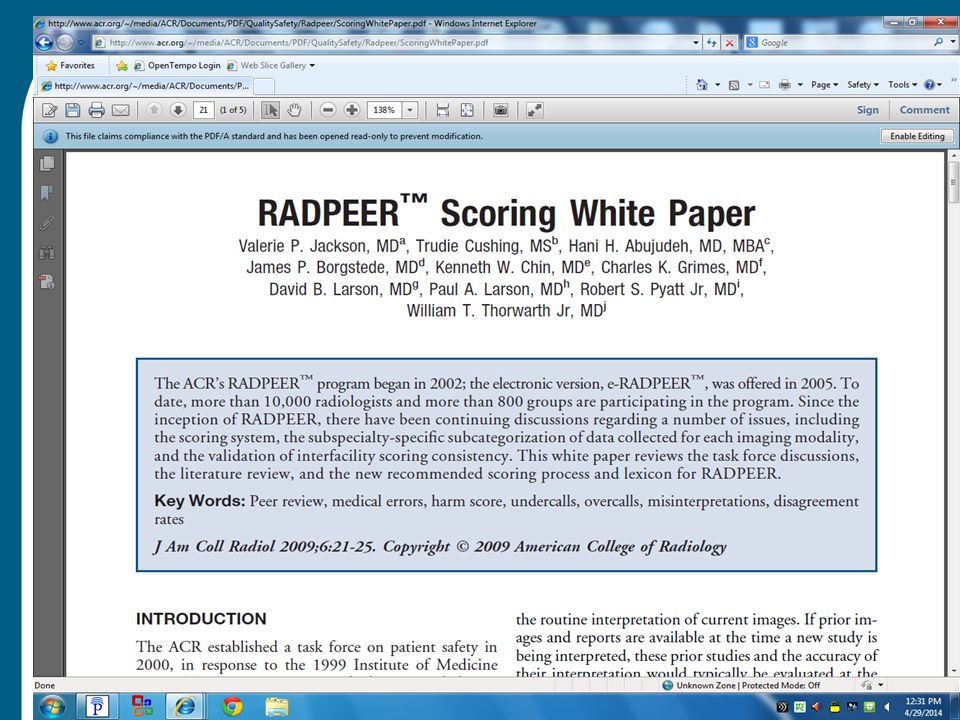960x720 pixels.
Task: Click the browser Back button
Action: click(x=44, y=43)
